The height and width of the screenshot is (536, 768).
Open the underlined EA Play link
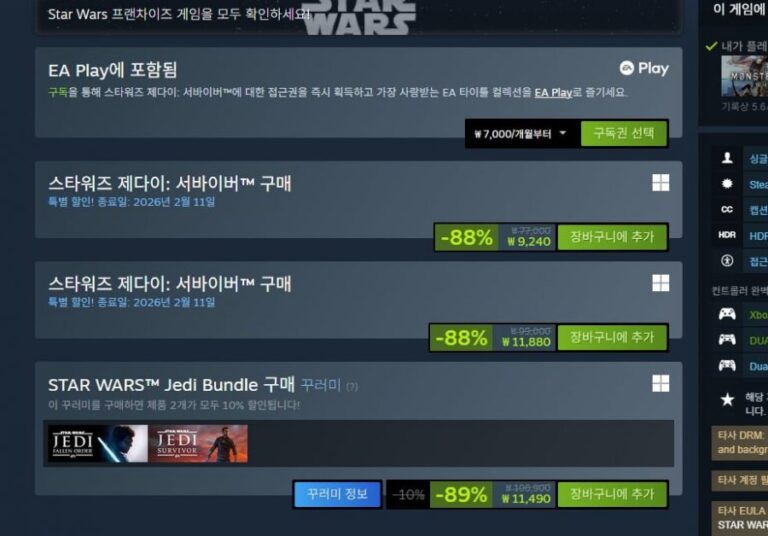[553, 93]
